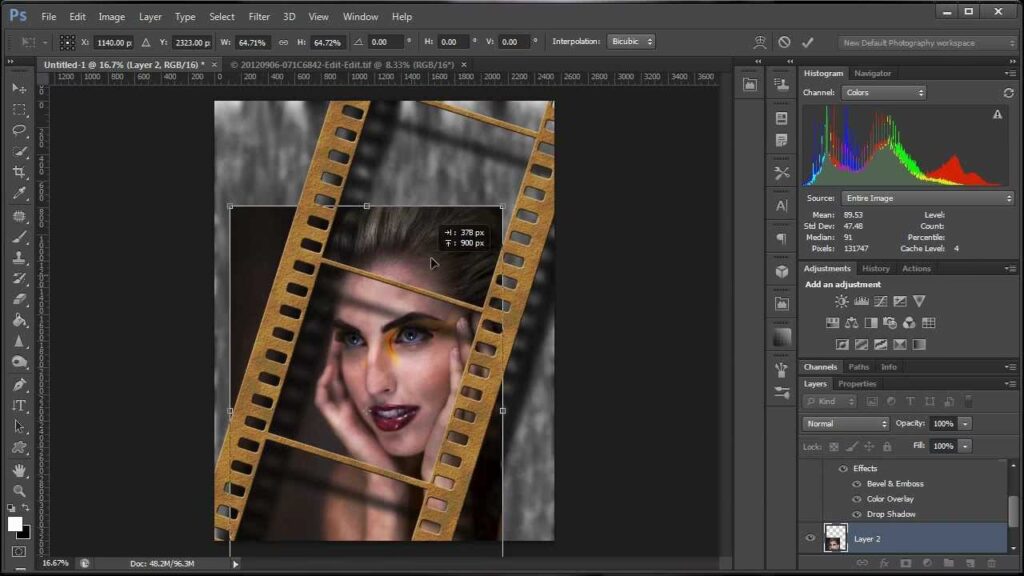1024x576 pixels.
Task: Click the width percentage field in options bar
Action: [x=252, y=42]
